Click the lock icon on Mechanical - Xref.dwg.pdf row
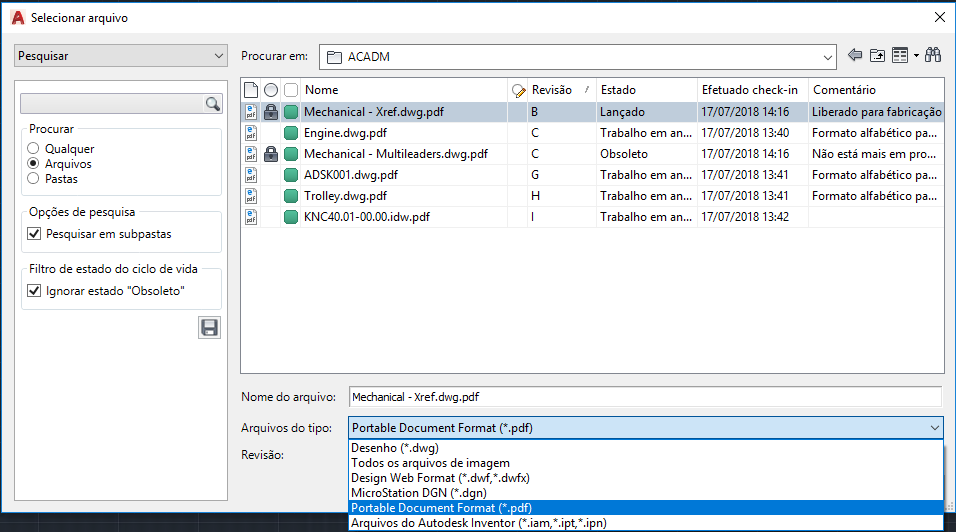Viewport: 956px width, 532px height. (x=271, y=112)
